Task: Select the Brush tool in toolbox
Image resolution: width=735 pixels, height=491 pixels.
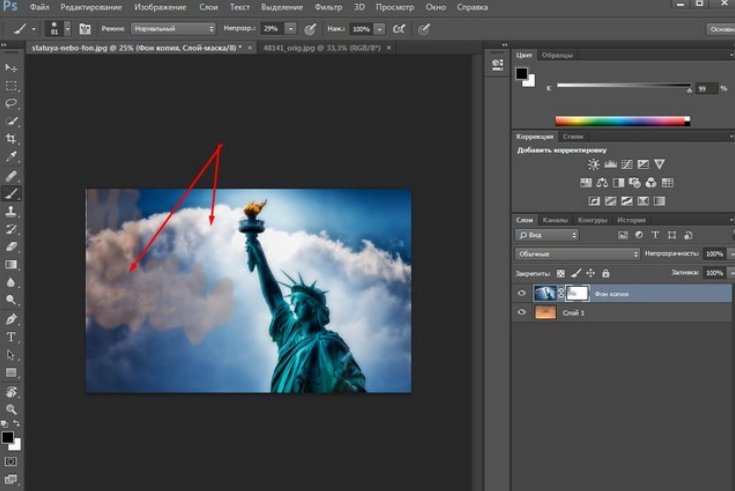Action: click(x=11, y=193)
